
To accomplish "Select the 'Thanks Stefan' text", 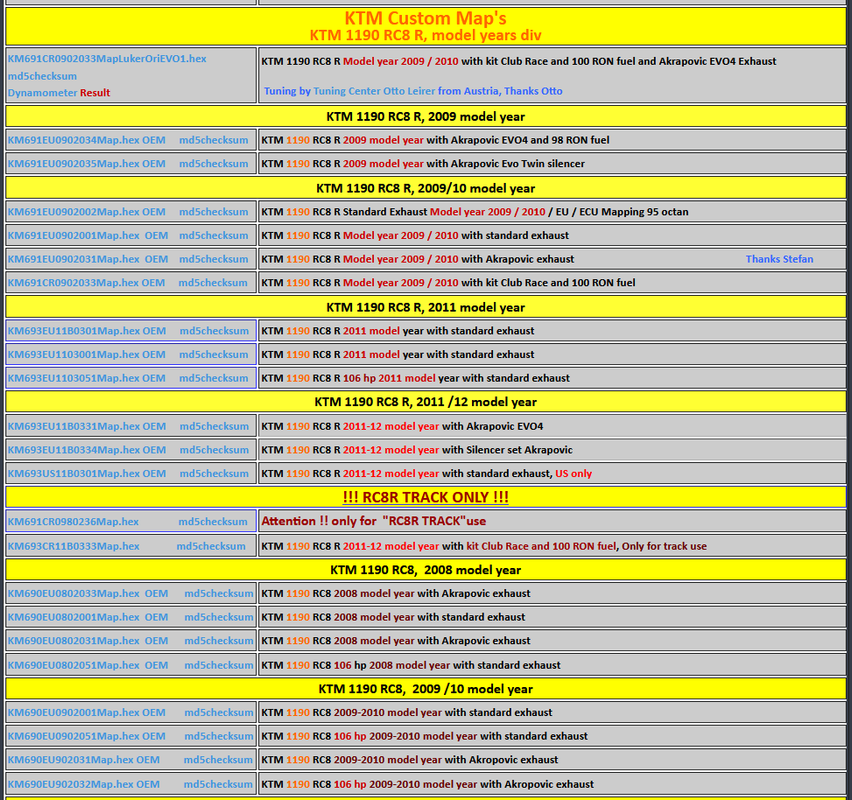I will pos(779,259).
